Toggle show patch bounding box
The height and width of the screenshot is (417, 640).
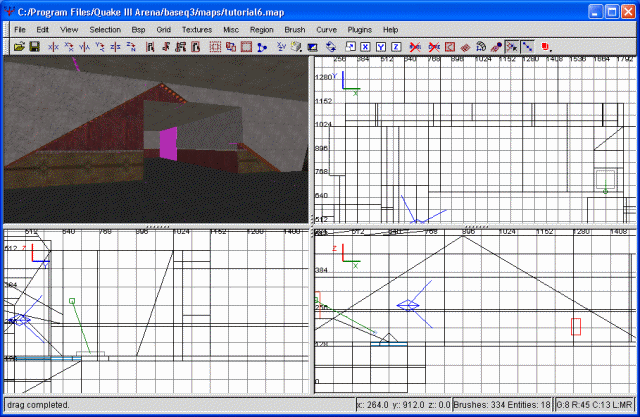pos(449,47)
